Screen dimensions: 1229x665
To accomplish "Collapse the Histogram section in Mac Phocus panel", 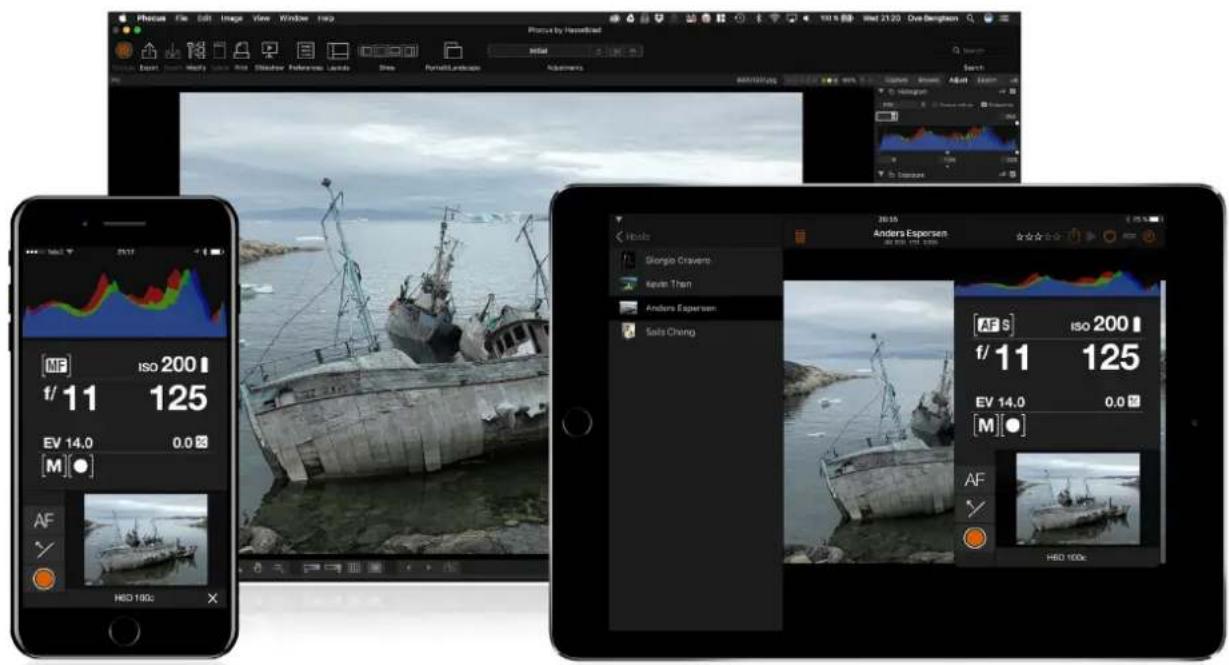I will 881,91.
